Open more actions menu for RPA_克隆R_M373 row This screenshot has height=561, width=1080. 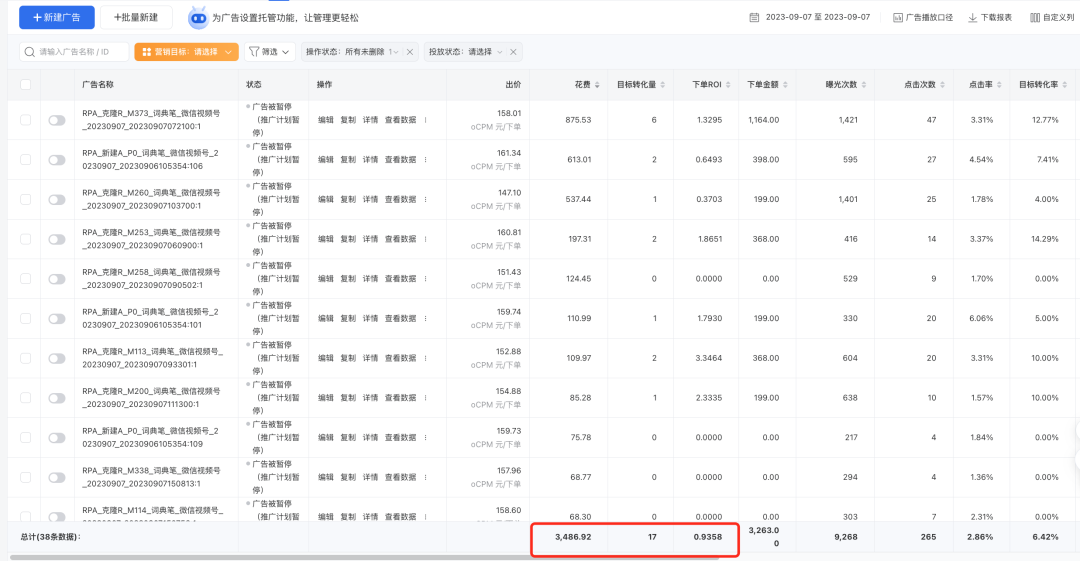[425, 120]
